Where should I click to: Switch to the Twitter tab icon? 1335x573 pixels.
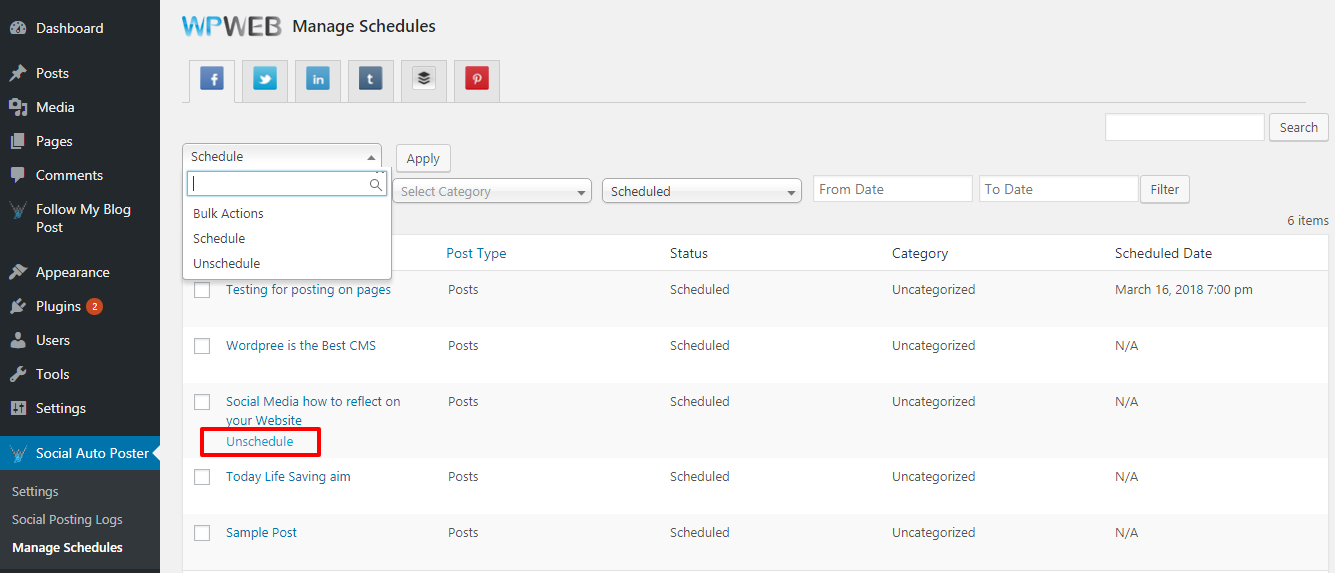coord(265,80)
